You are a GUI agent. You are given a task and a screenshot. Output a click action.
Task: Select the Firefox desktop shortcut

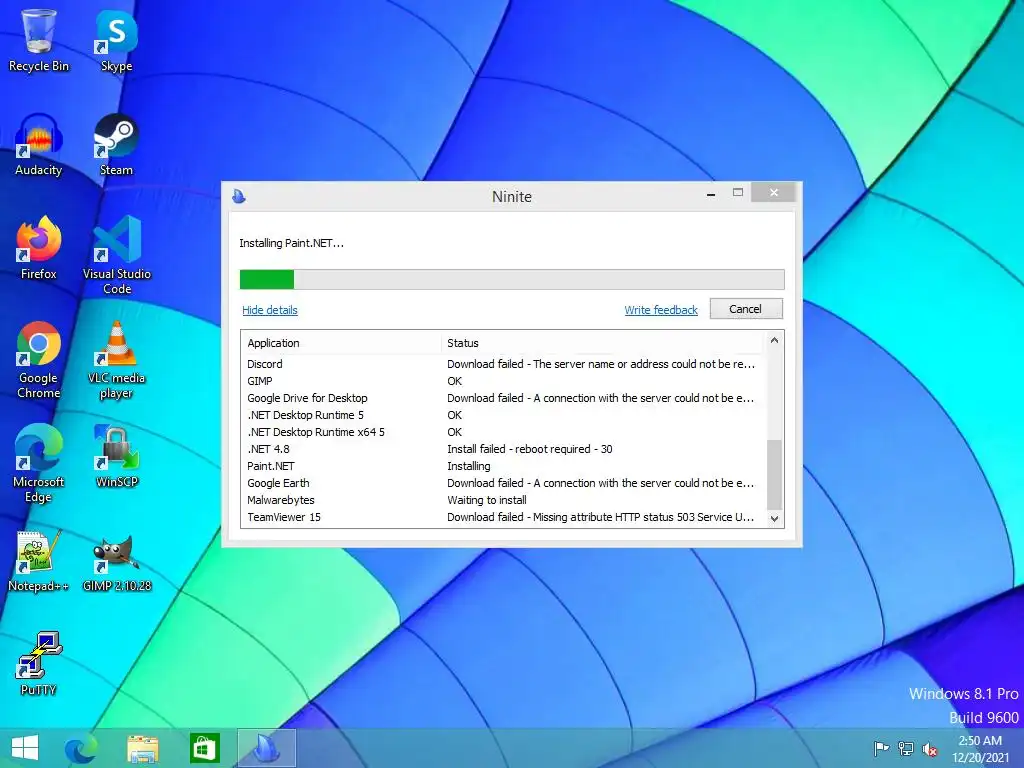pos(39,248)
